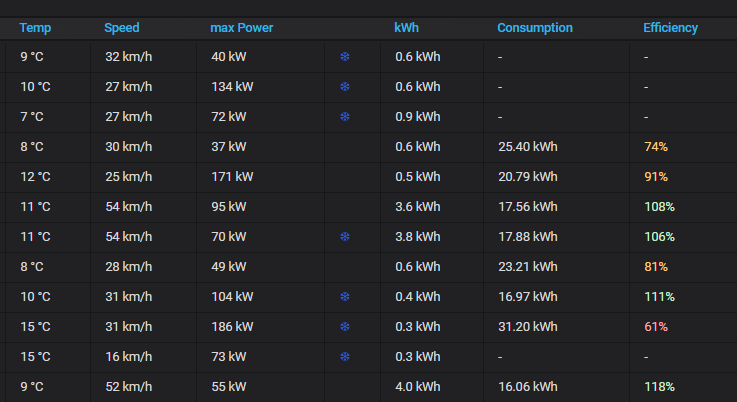Click the max Power column header
The image size is (737, 402).
coord(242,28)
